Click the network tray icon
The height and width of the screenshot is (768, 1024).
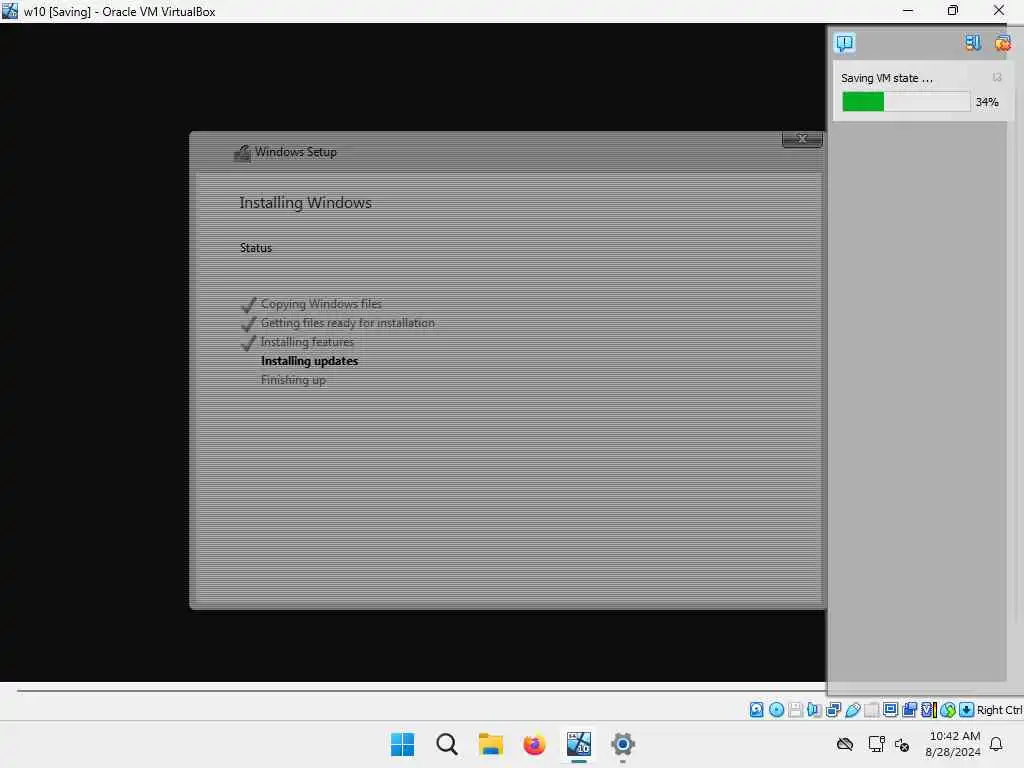coord(876,744)
